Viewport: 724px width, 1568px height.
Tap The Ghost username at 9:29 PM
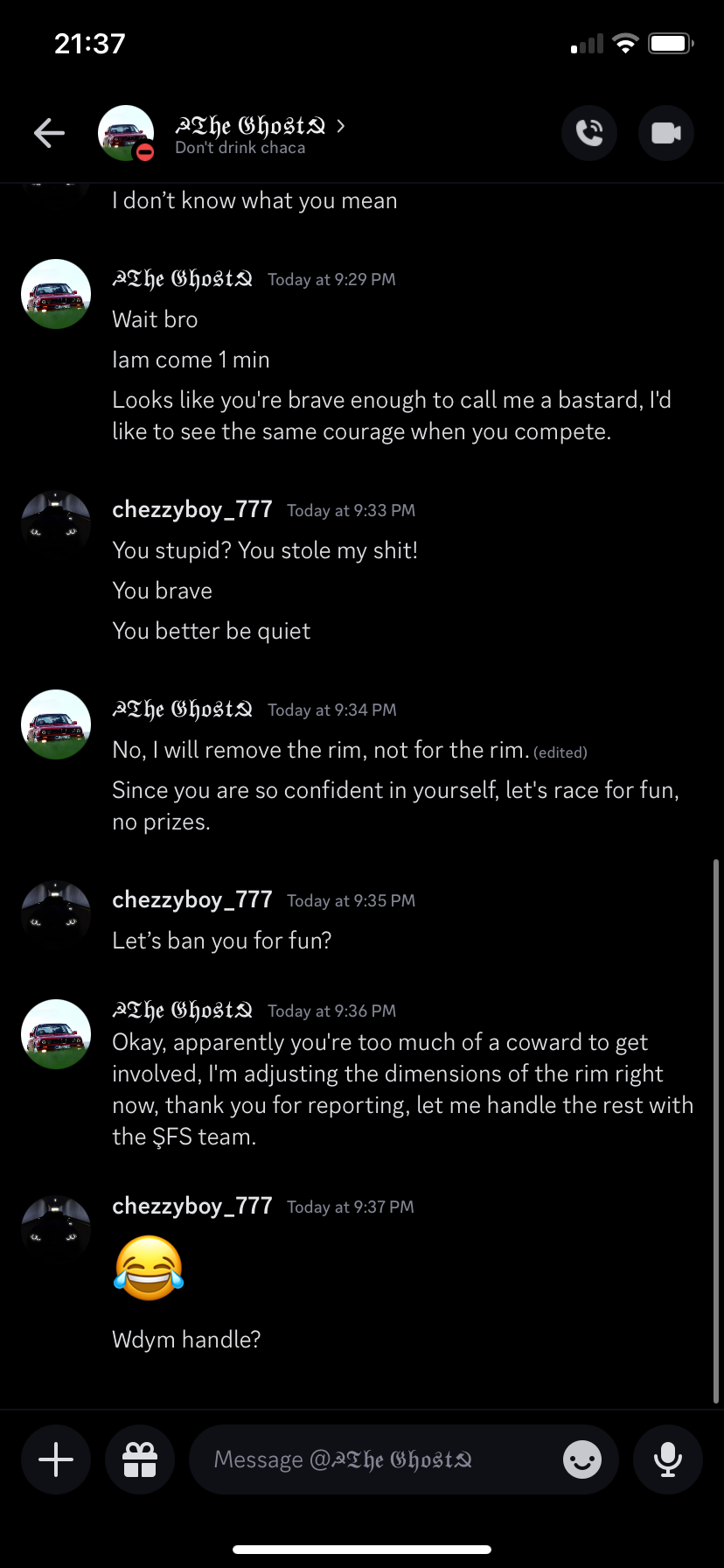[183, 279]
